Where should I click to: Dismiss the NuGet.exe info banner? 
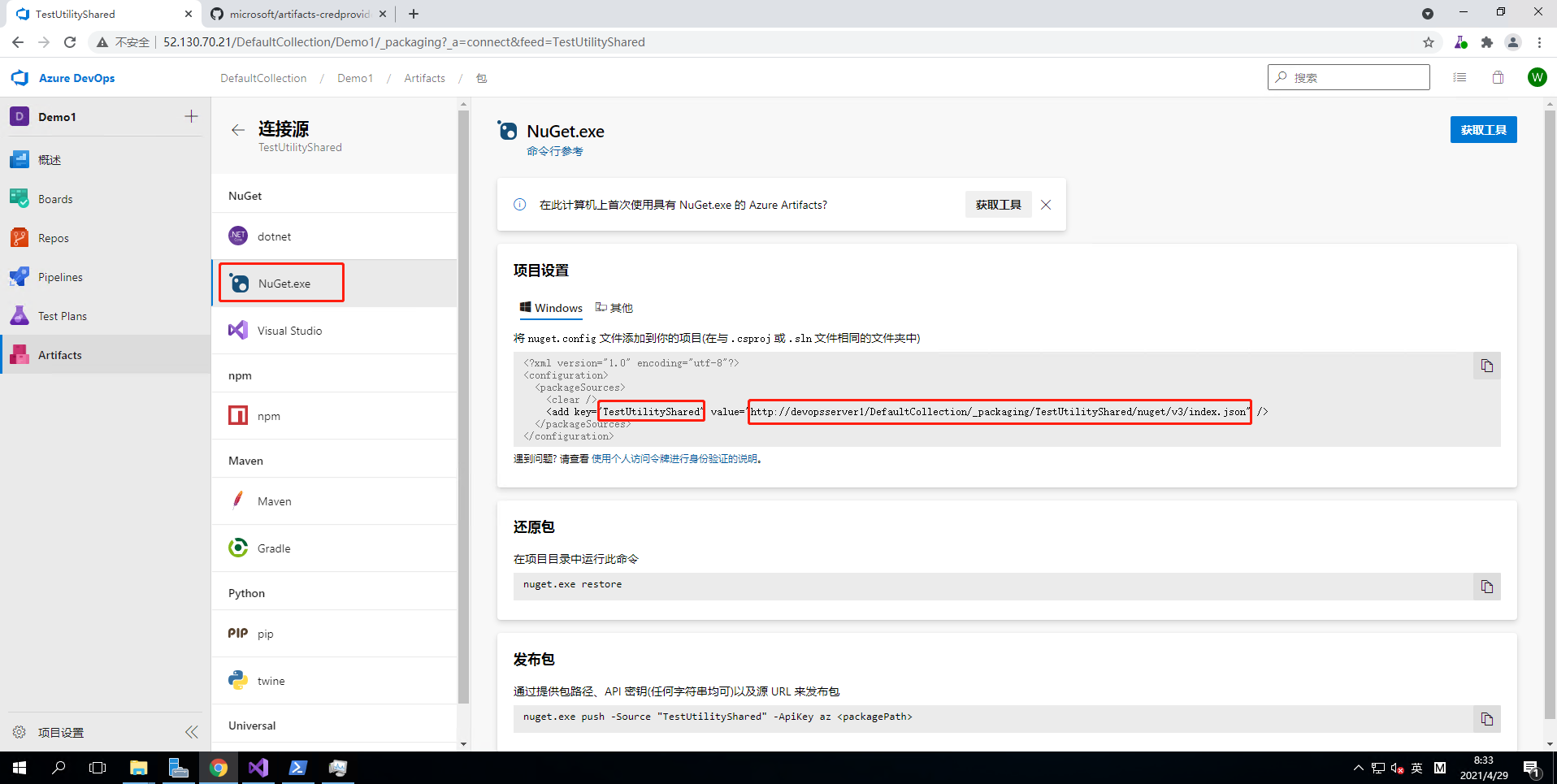(x=1046, y=205)
